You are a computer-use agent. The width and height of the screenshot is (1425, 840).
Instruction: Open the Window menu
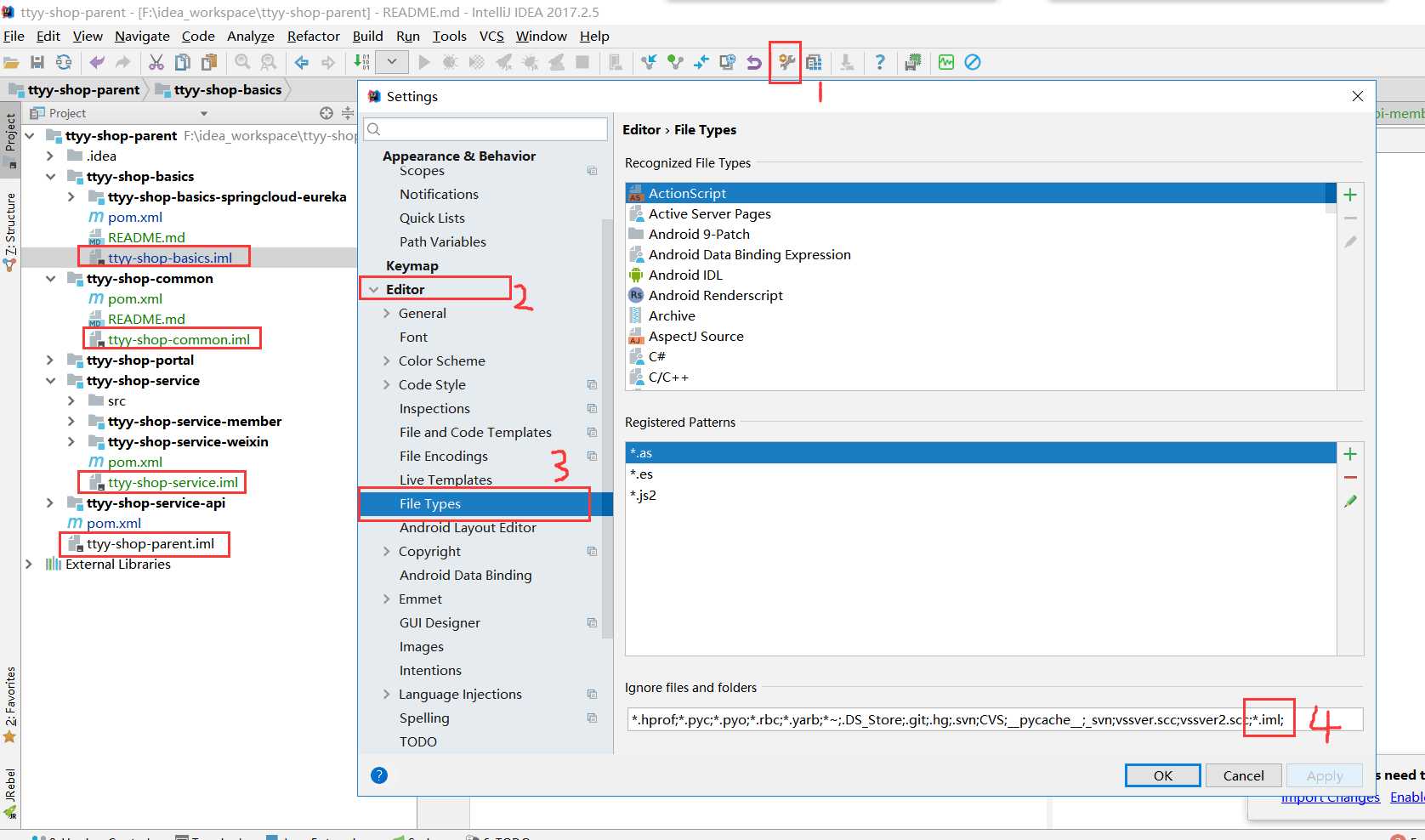541,36
